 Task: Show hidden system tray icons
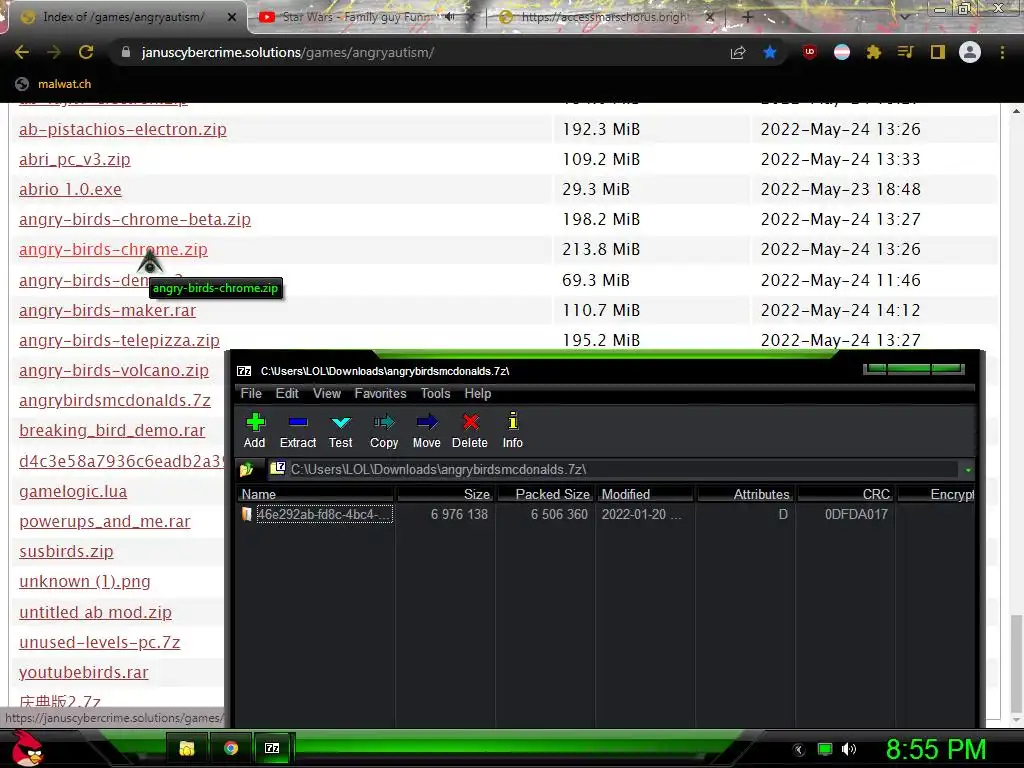coord(799,750)
